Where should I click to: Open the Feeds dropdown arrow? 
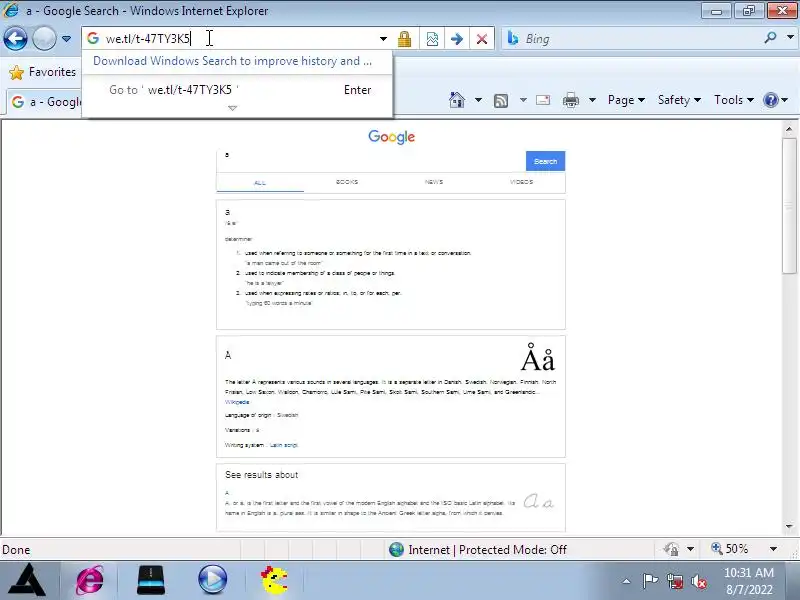[x=523, y=100]
